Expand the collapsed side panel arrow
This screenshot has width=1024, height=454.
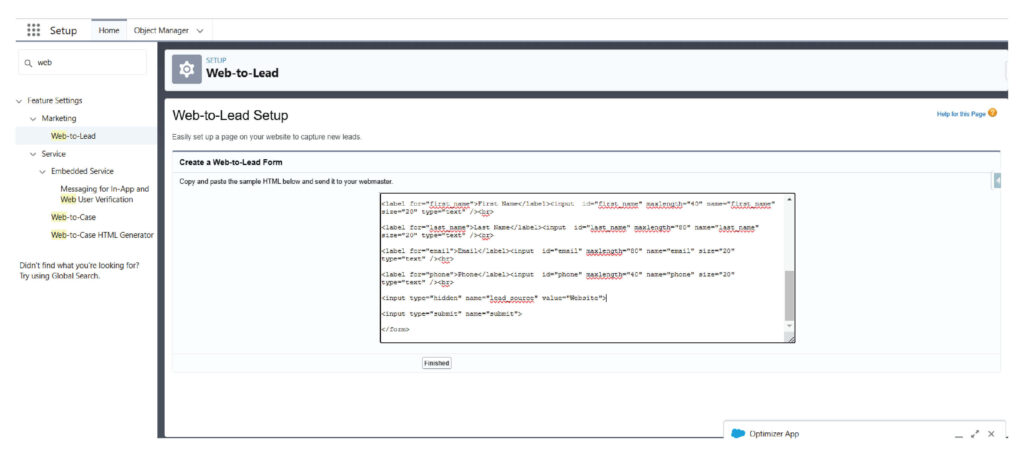coord(997,180)
